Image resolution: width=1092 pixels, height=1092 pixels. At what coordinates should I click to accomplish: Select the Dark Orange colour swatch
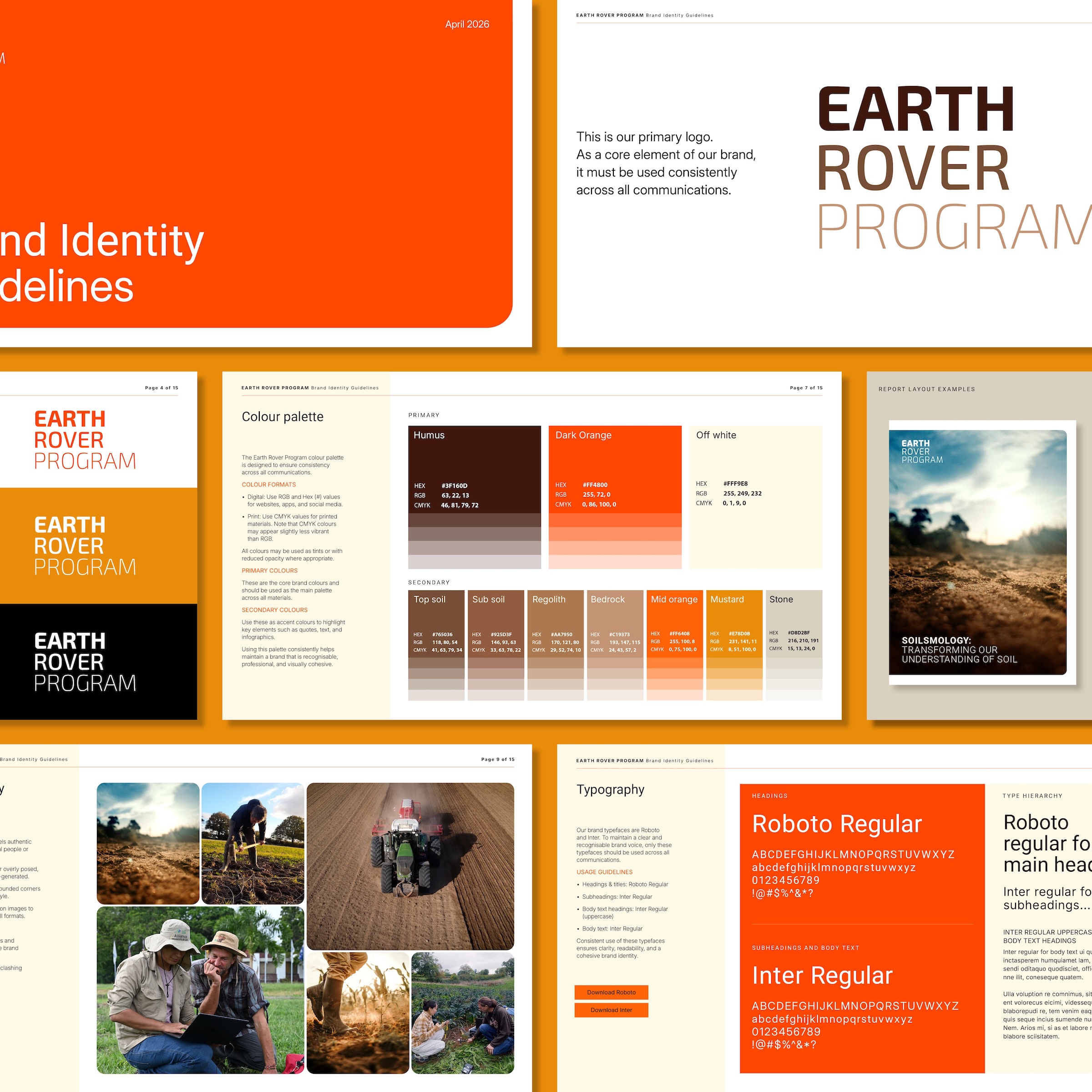[615, 497]
